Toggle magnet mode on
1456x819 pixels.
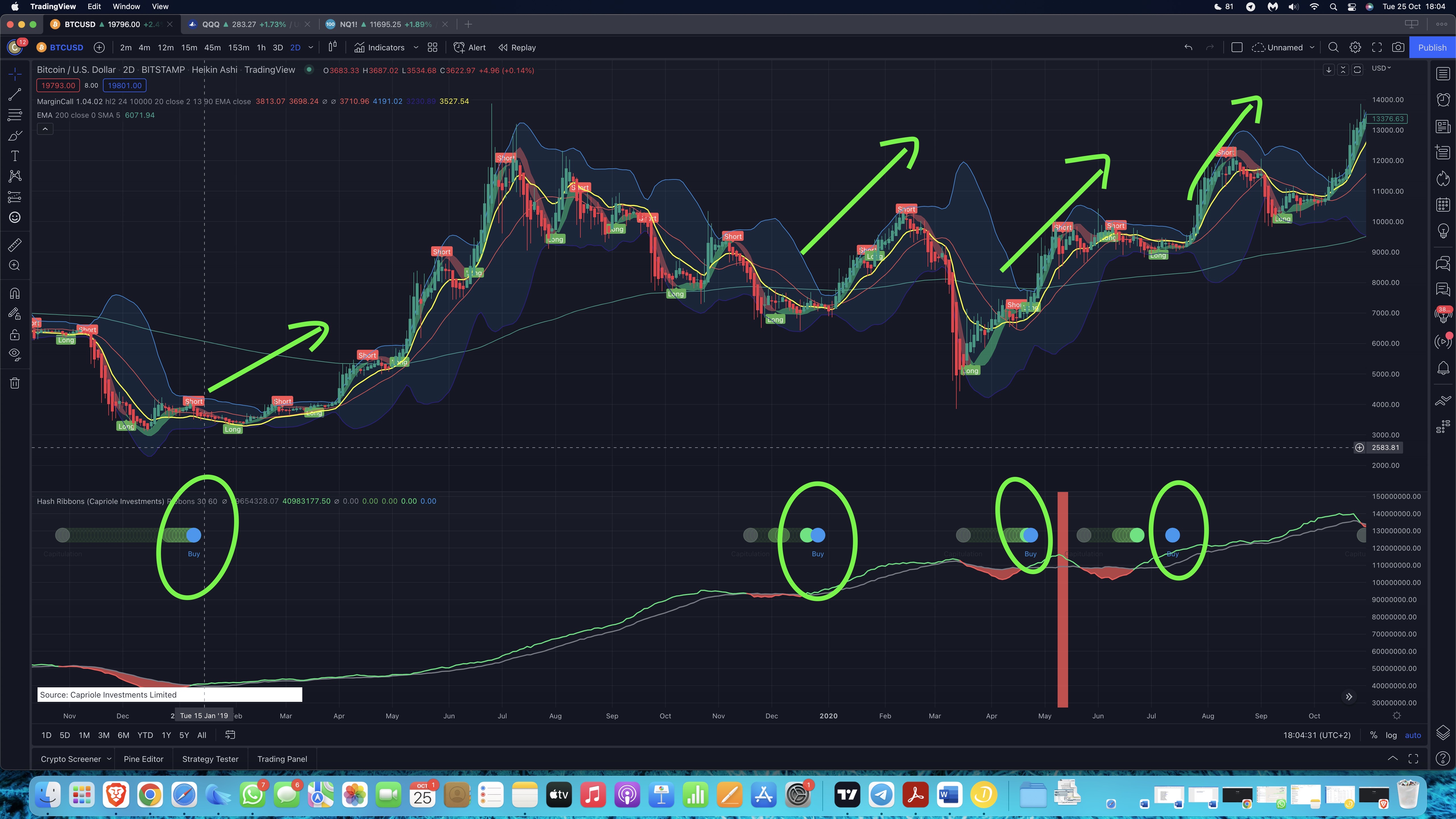click(15, 293)
